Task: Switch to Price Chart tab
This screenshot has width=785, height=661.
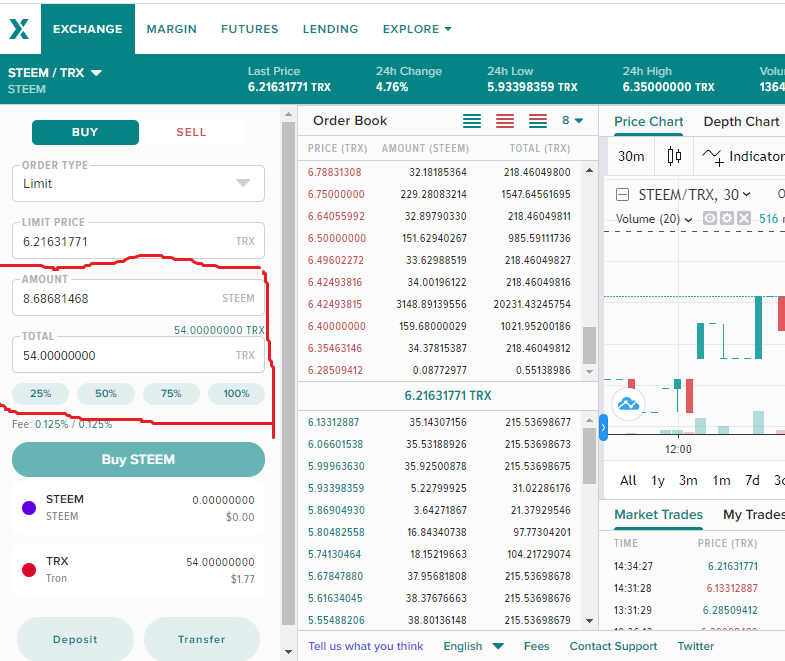Action: click(648, 122)
